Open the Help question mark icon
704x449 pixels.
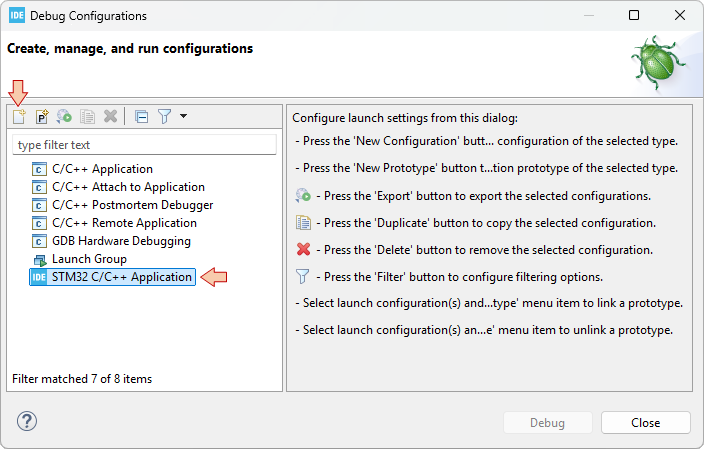(27, 422)
